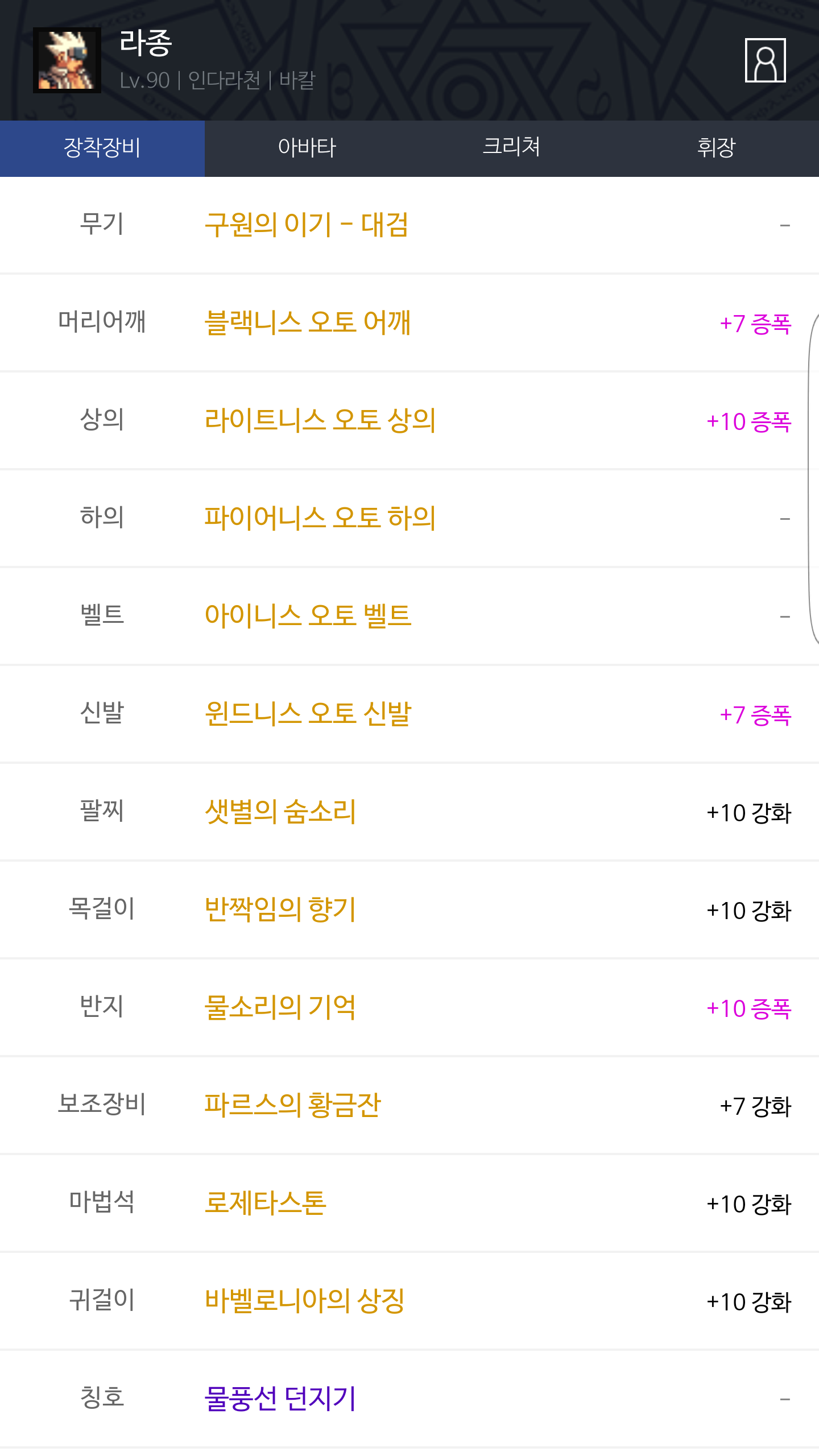Switch to the 아바타 tab
This screenshot has width=819, height=1456.
[x=307, y=148]
